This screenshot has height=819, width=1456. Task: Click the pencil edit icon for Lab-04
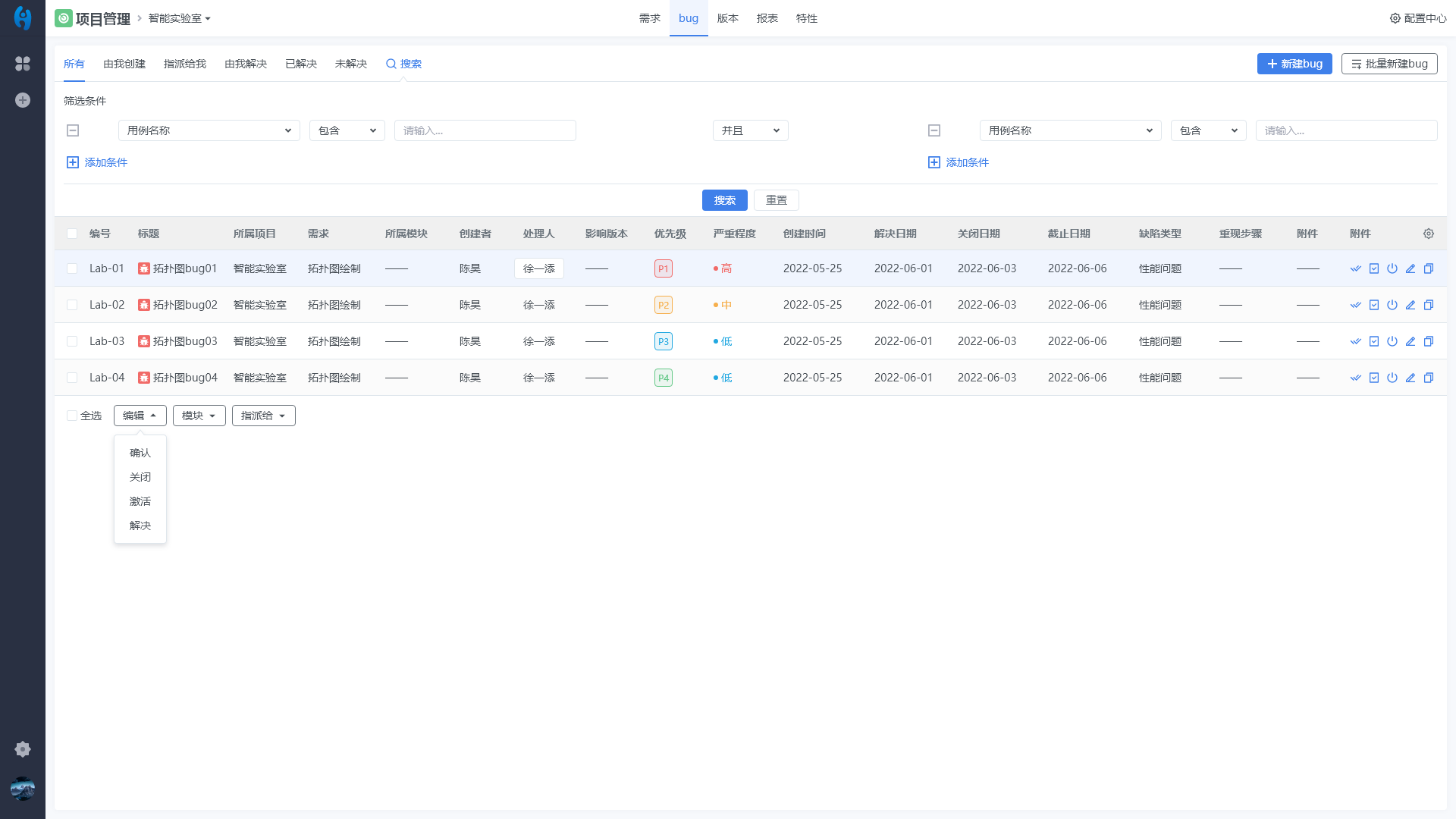(1410, 378)
